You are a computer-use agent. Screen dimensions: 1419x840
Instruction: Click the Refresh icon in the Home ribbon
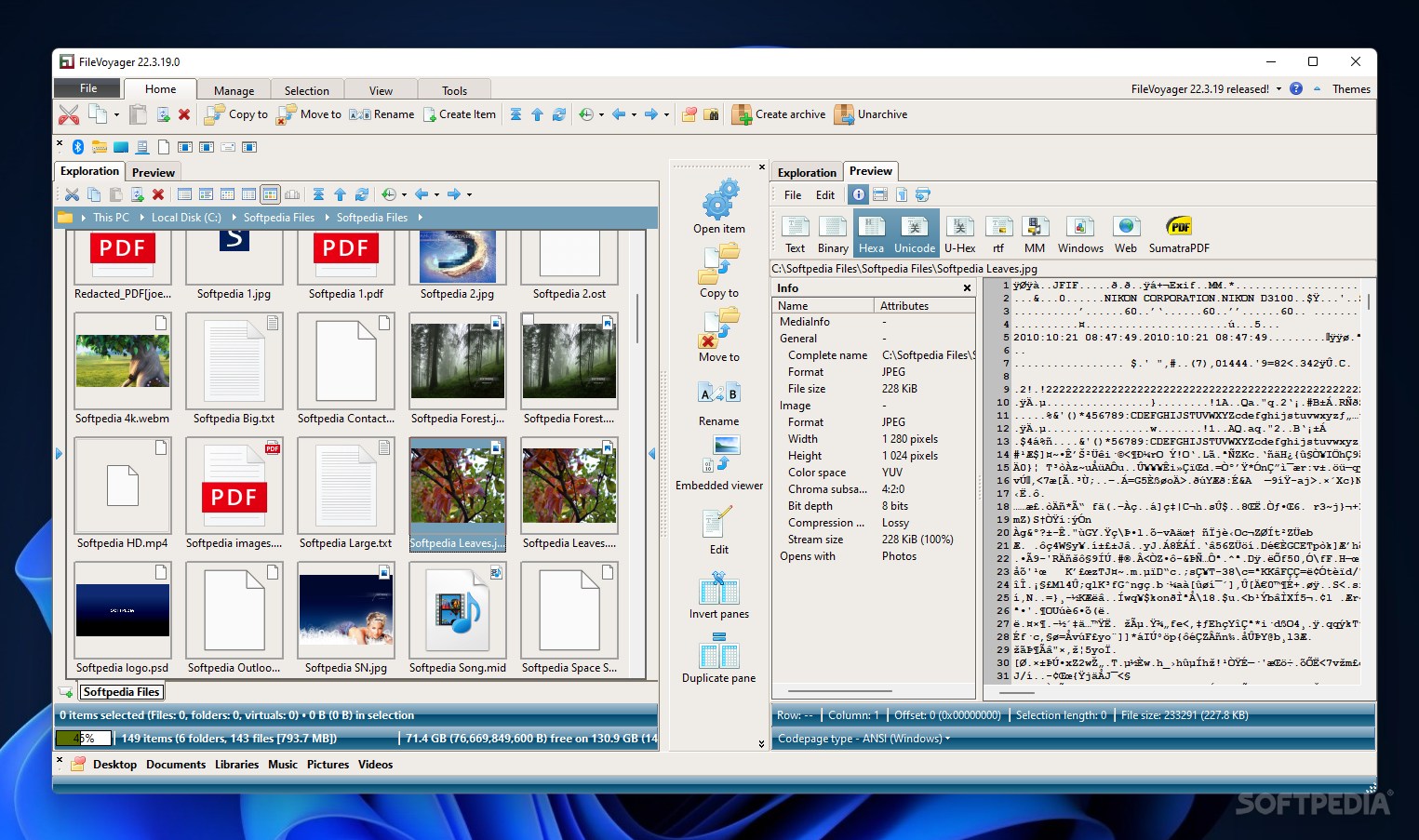click(559, 114)
